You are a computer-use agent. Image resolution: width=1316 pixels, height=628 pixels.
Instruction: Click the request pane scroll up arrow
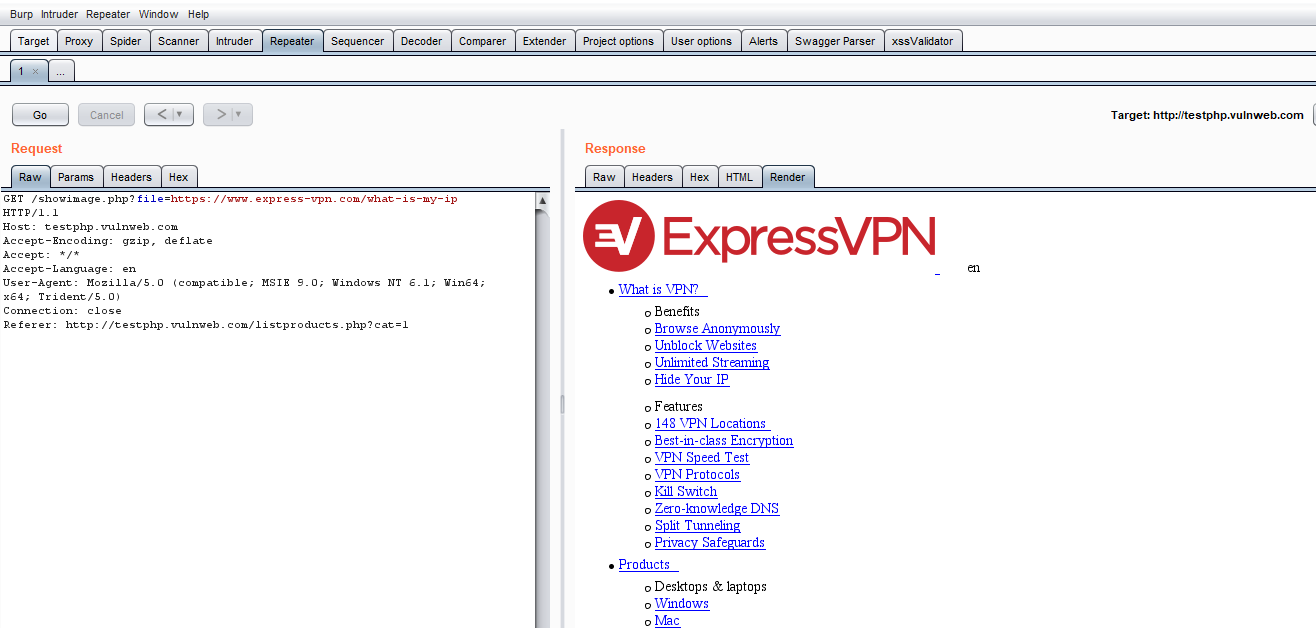tap(543, 200)
